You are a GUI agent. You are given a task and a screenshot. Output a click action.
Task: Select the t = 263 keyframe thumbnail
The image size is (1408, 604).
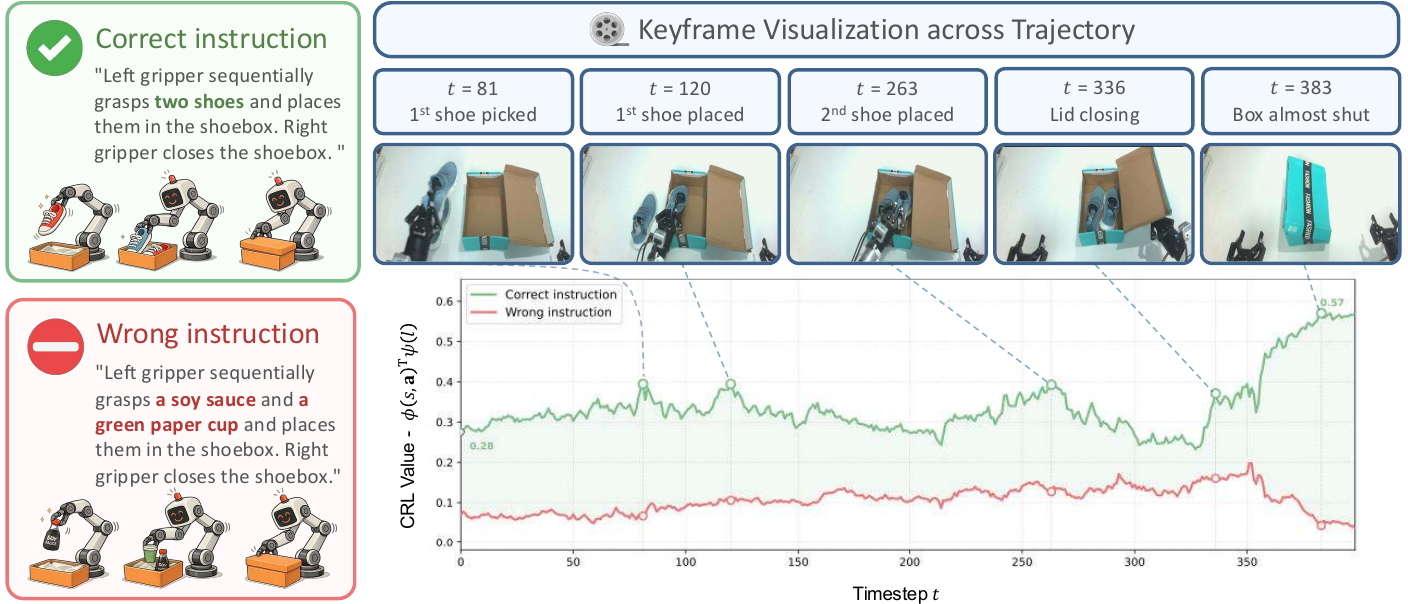pos(888,203)
